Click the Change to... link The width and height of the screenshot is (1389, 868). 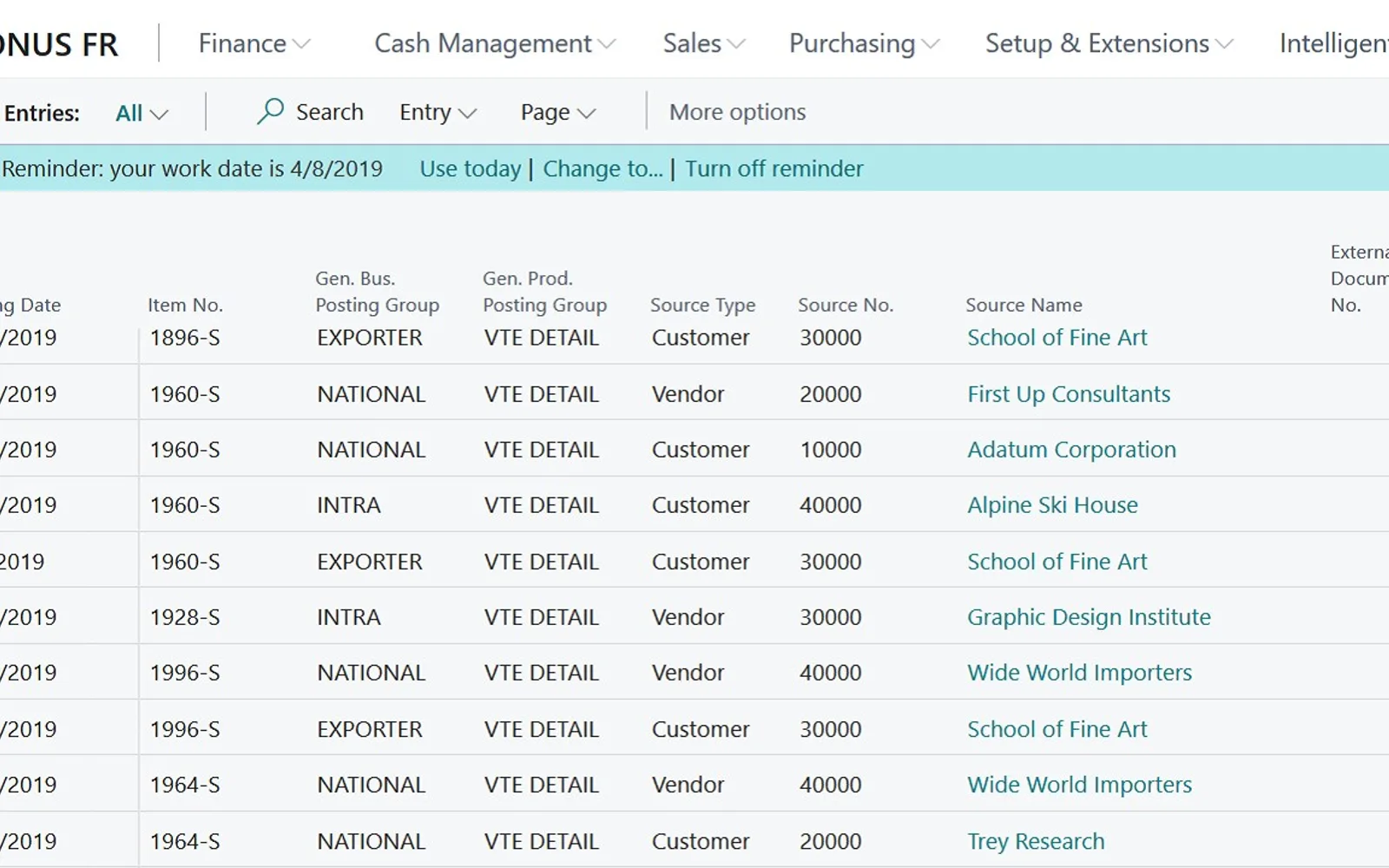coord(602,168)
